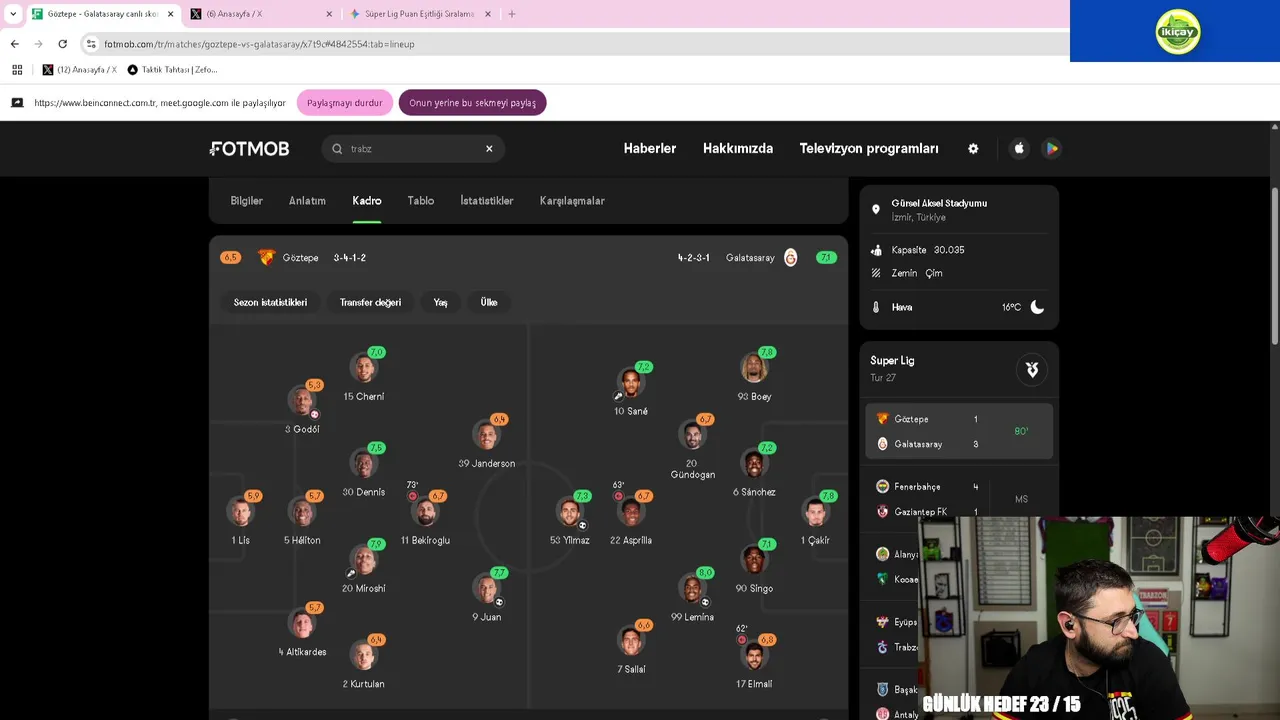
Task: Click the Google Play icon
Action: tap(1051, 148)
